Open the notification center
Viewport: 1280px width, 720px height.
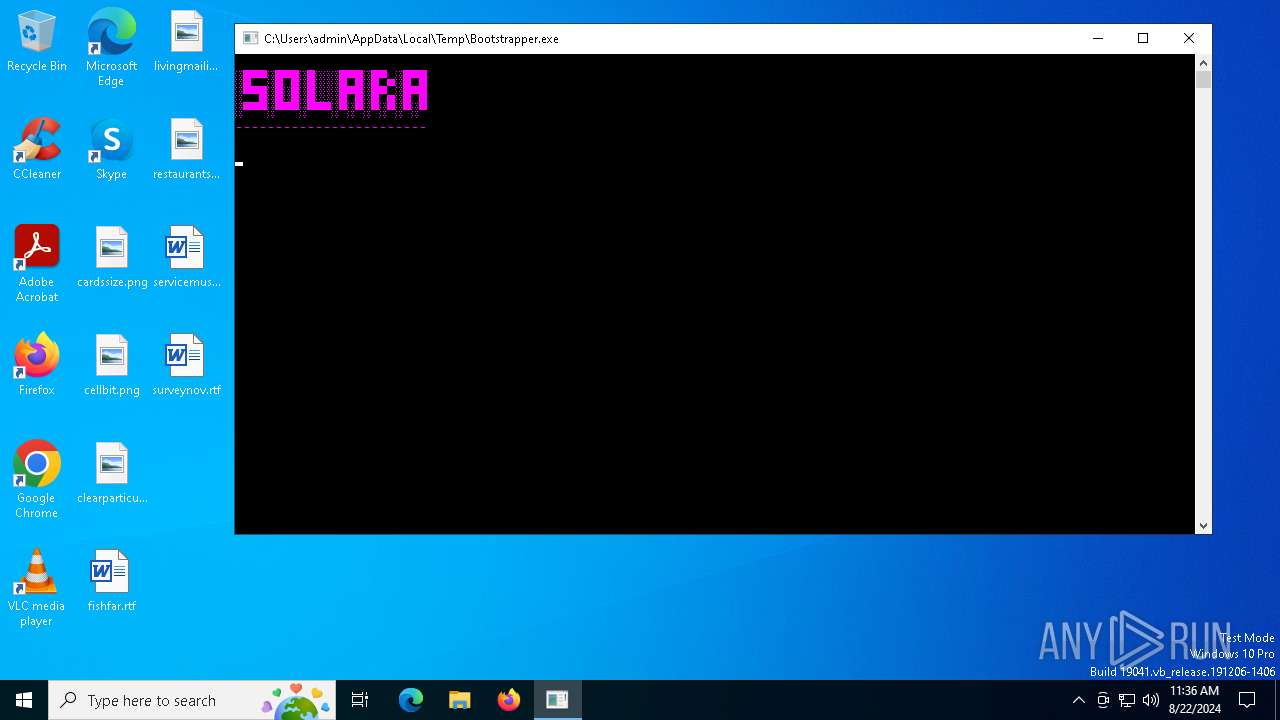[x=1247, y=700]
